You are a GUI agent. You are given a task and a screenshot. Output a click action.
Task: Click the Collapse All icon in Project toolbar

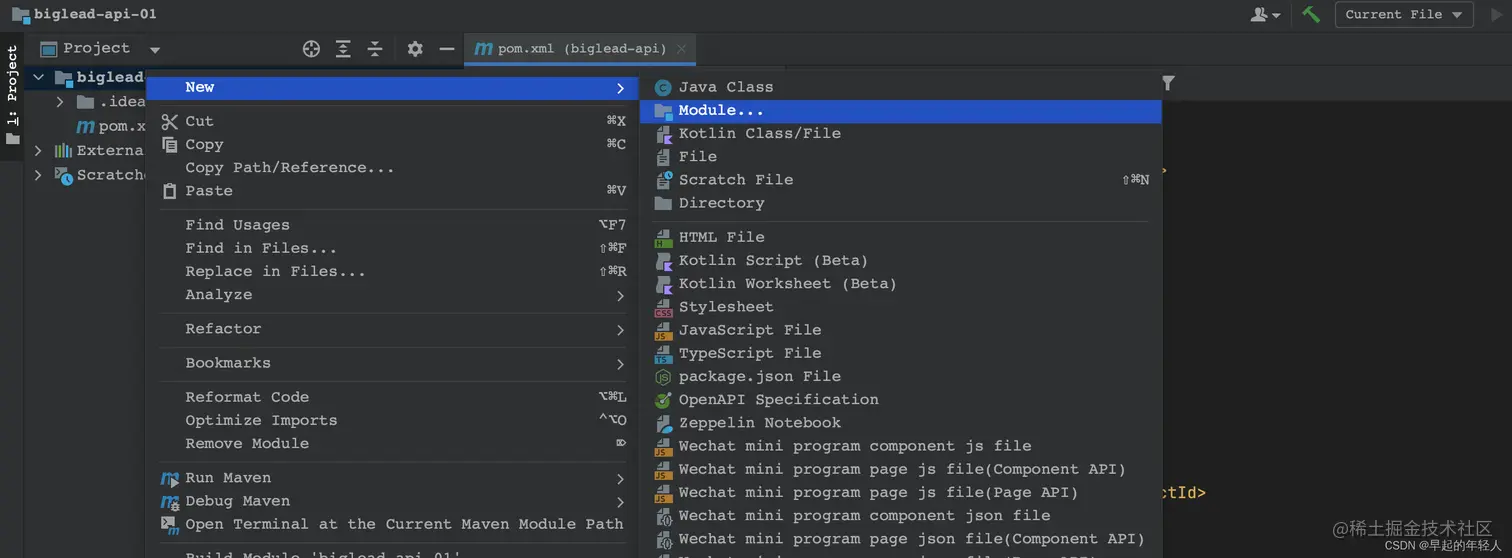pyautogui.click(x=375, y=48)
